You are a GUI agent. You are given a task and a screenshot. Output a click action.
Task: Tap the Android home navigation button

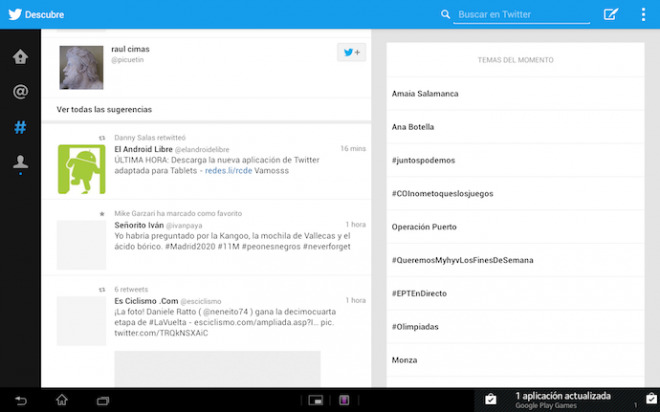[x=62, y=400]
